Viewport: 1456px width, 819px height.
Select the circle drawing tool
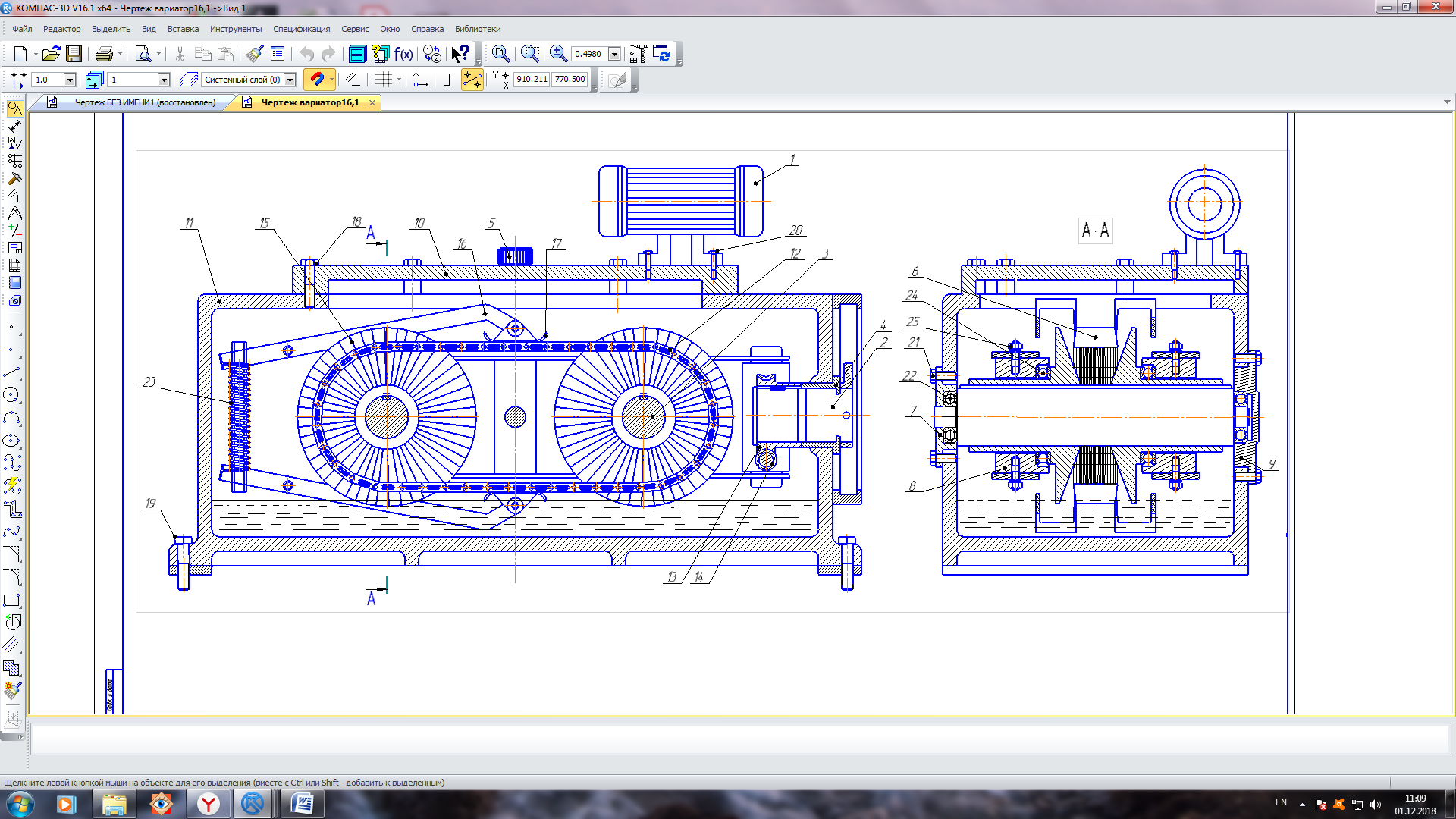pos(11,395)
